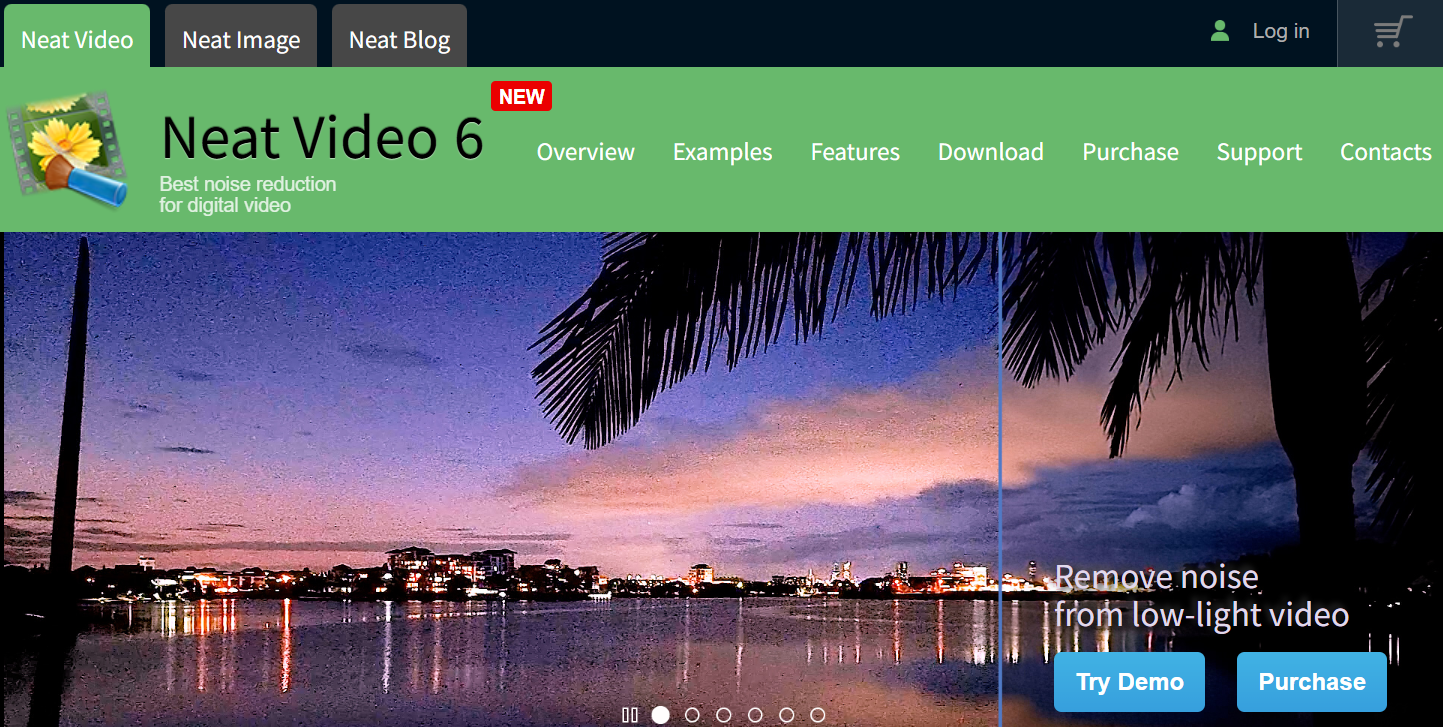Open the Features menu item
Image resolution: width=1443 pixels, height=727 pixels.
click(x=855, y=152)
